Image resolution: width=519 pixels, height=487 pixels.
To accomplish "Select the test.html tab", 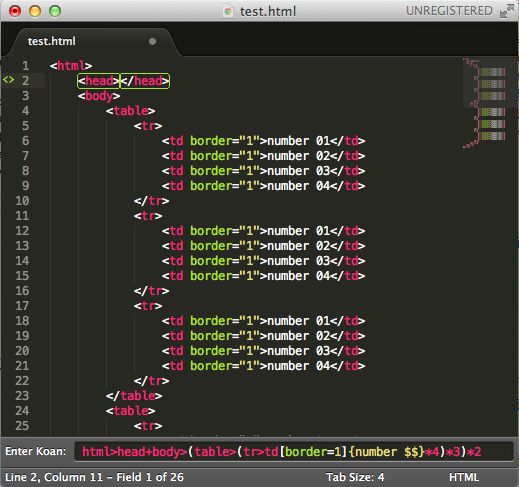I will point(52,41).
